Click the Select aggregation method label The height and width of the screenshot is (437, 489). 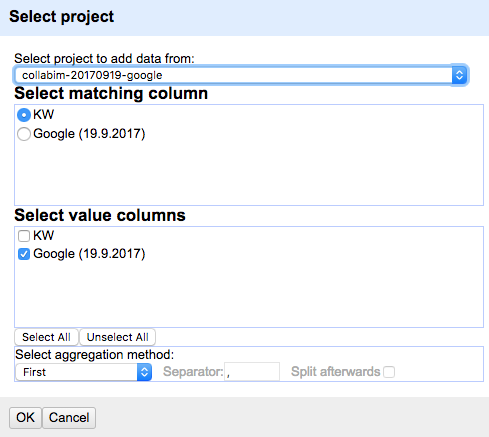click(95, 355)
